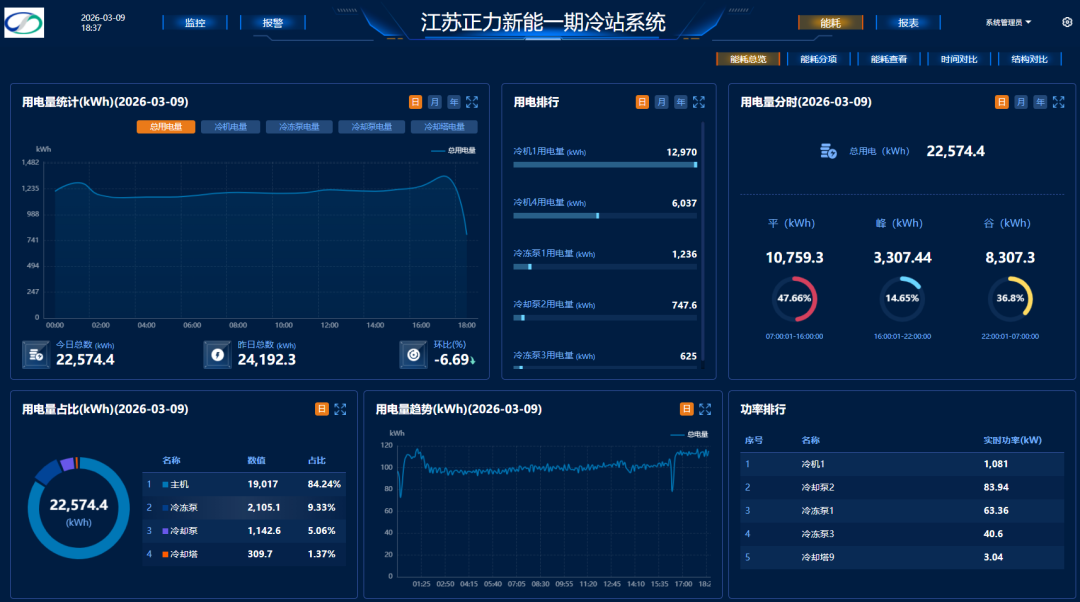Screen dimensions: 1080x602
Task: Click the 今日总数 meter icon
Action: coord(35,353)
